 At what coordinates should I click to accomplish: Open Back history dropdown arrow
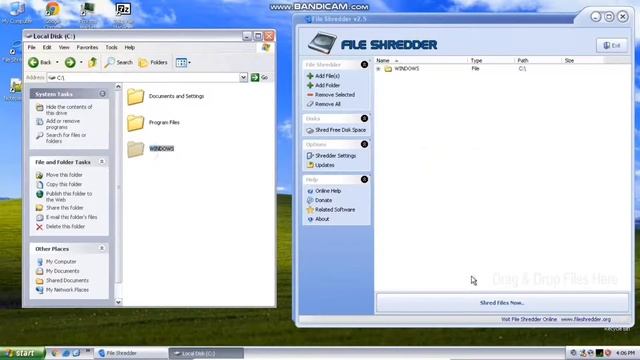[57, 62]
